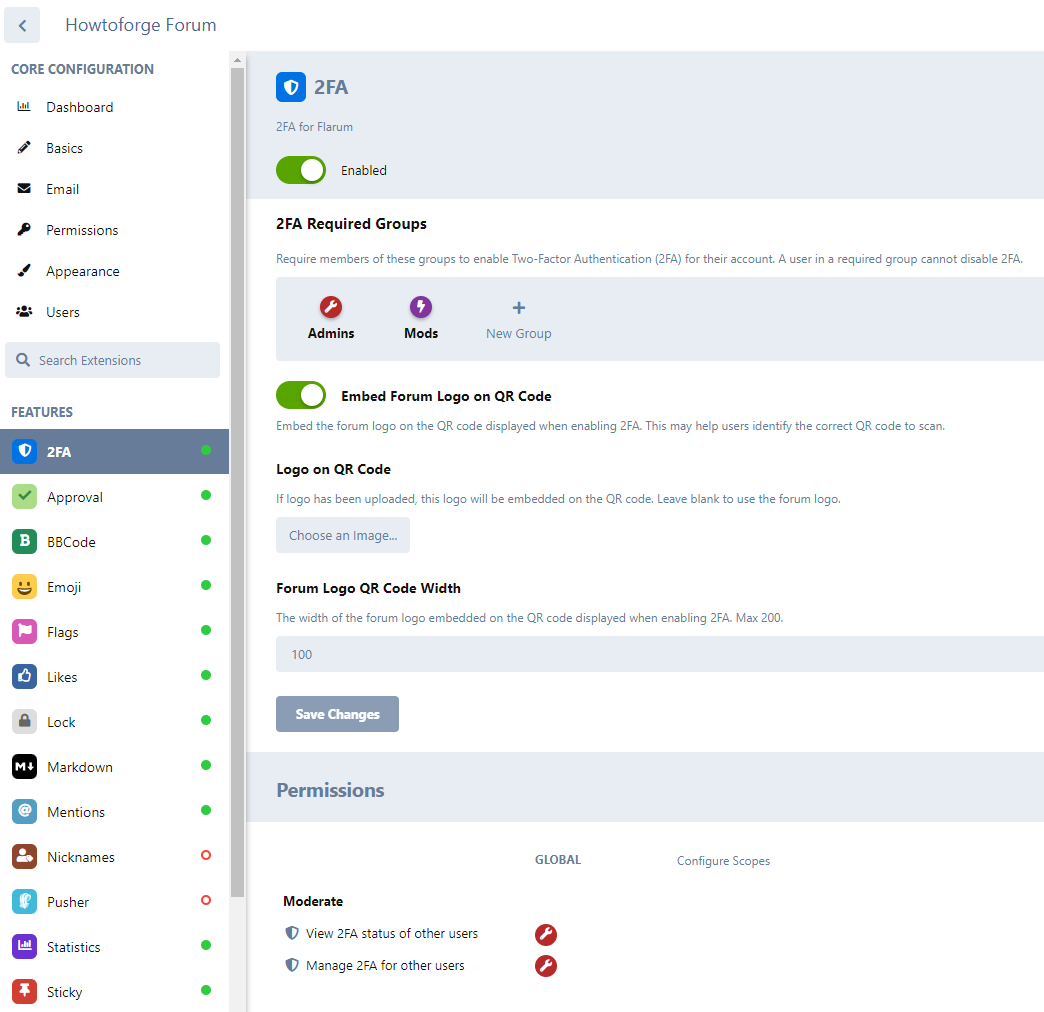This screenshot has height=1012, width=1044.
Task: Click the Emoji smiley icon
Action: (24, 587)
